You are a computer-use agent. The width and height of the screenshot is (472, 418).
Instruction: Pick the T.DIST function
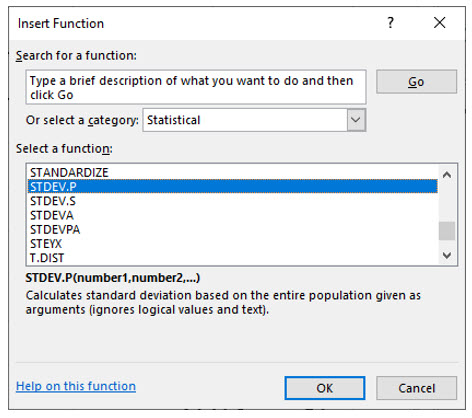[x=232, y=258]
